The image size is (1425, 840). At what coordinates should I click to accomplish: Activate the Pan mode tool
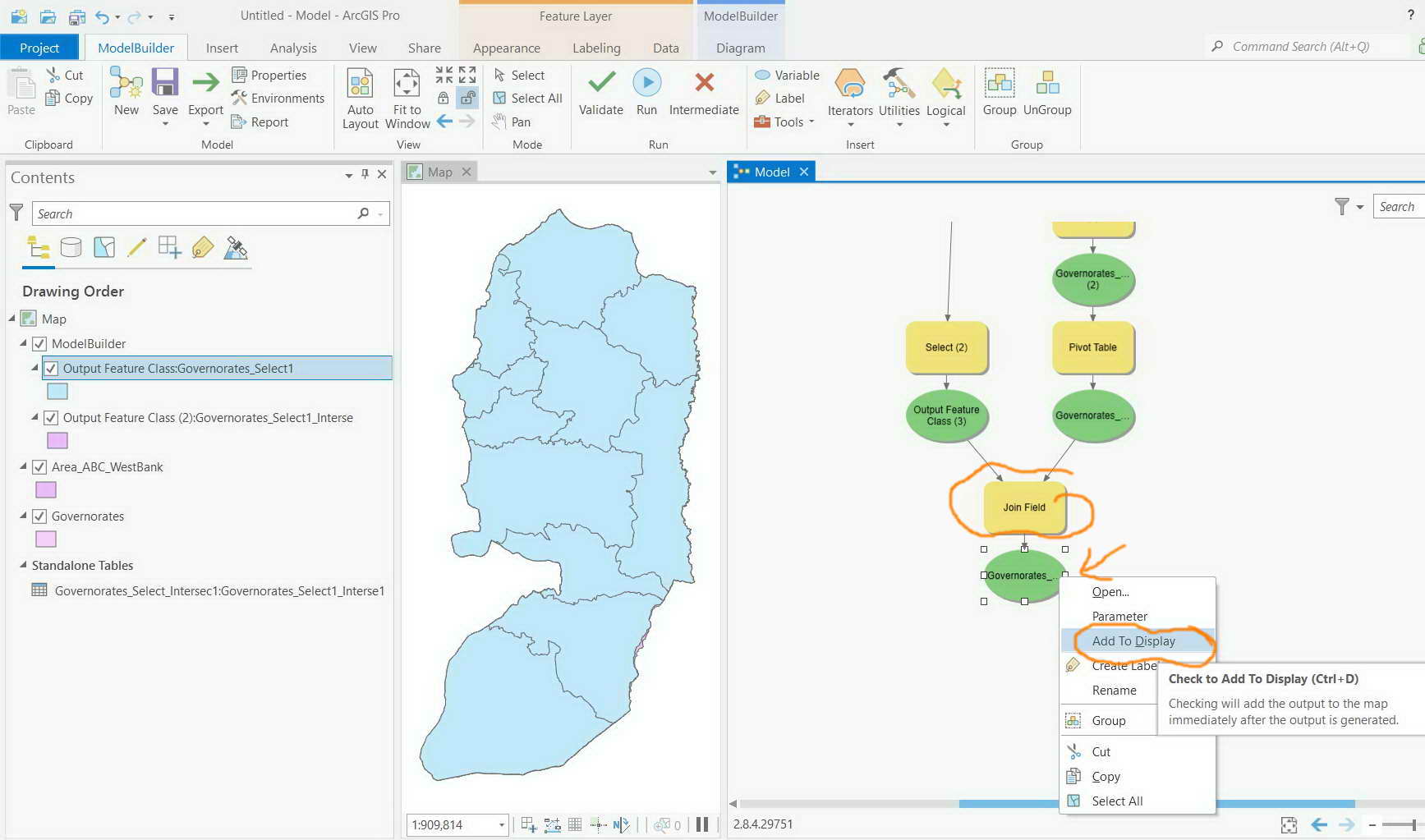click(x=512, y=122)
